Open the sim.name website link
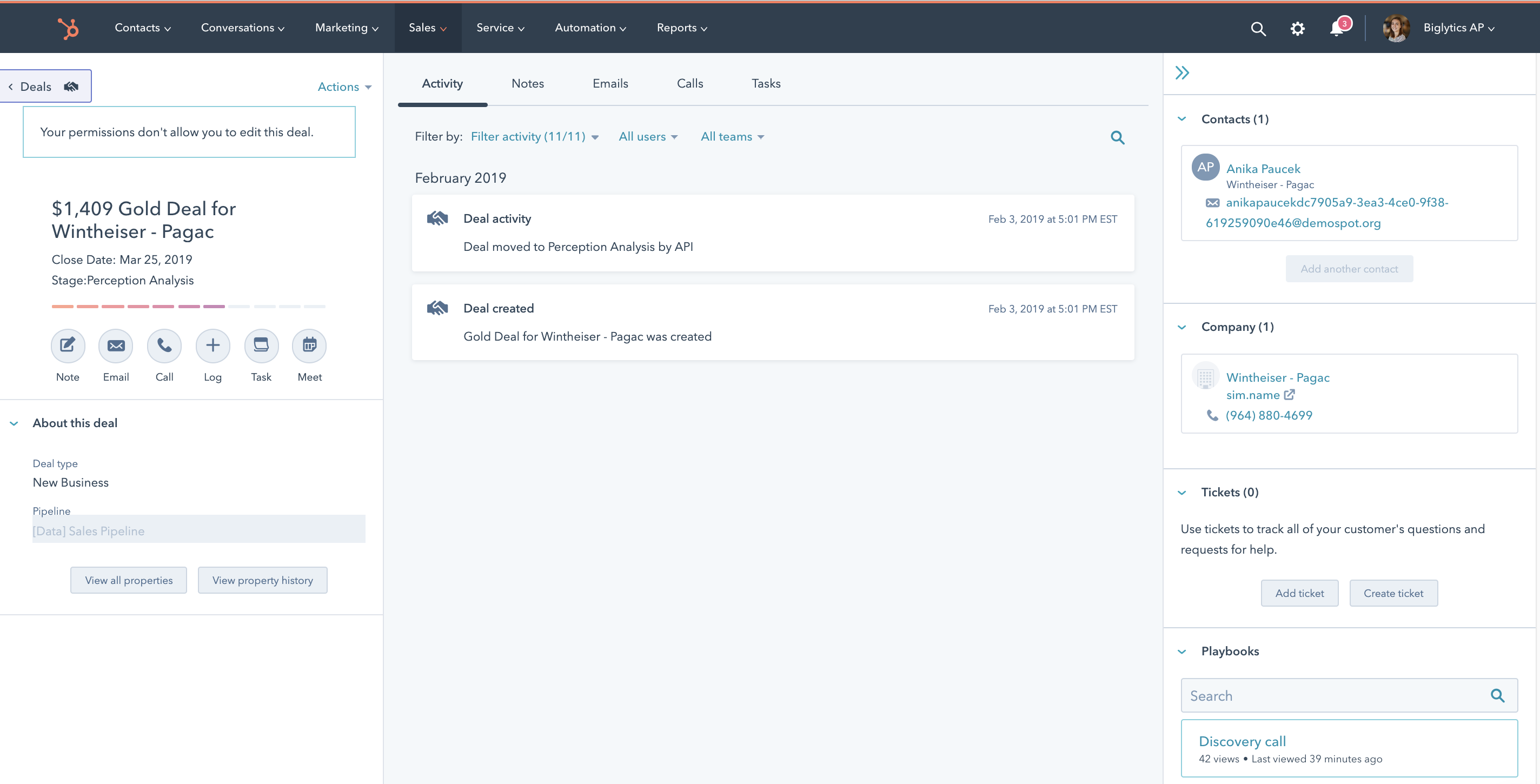The image size is (1540, 784). click(x=1252, y=395)
